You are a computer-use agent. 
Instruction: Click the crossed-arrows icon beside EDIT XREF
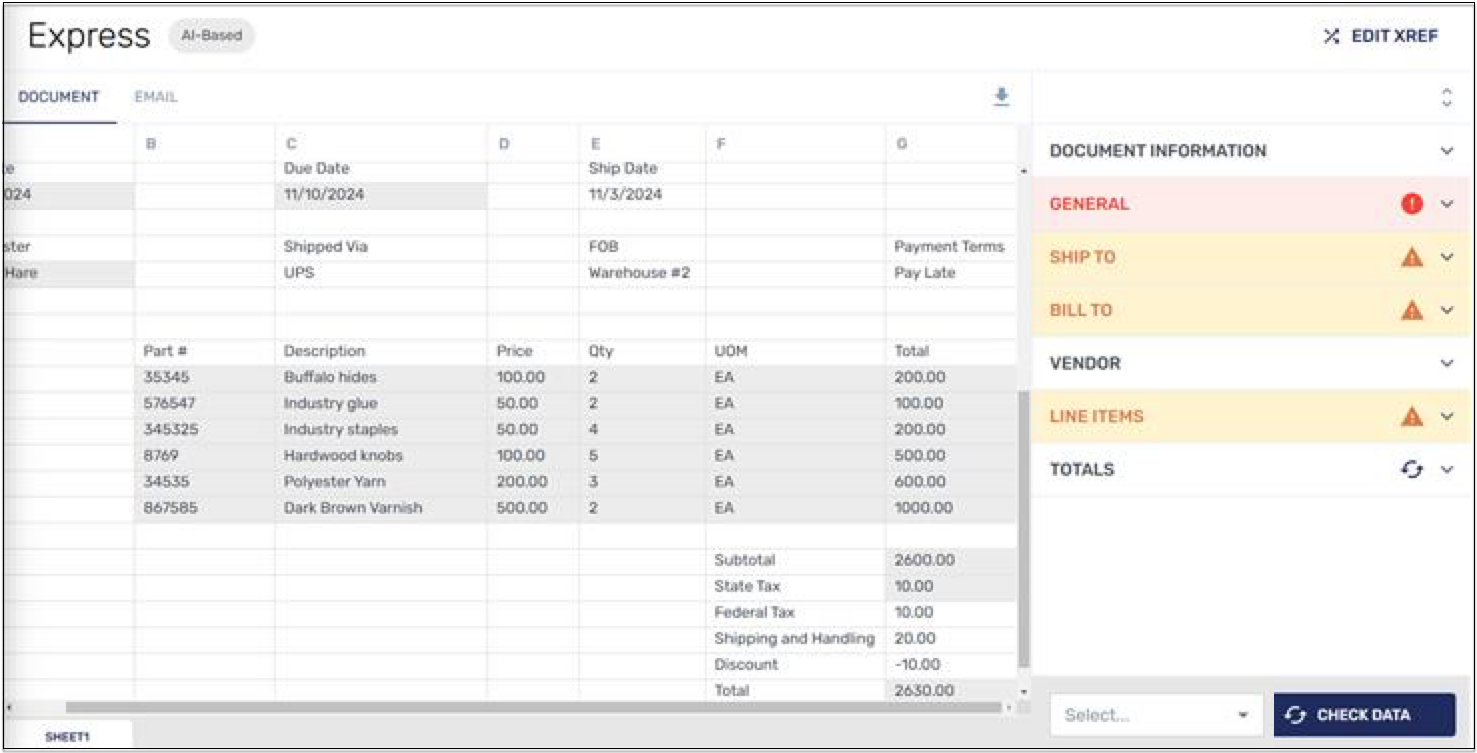point(1330,36)
